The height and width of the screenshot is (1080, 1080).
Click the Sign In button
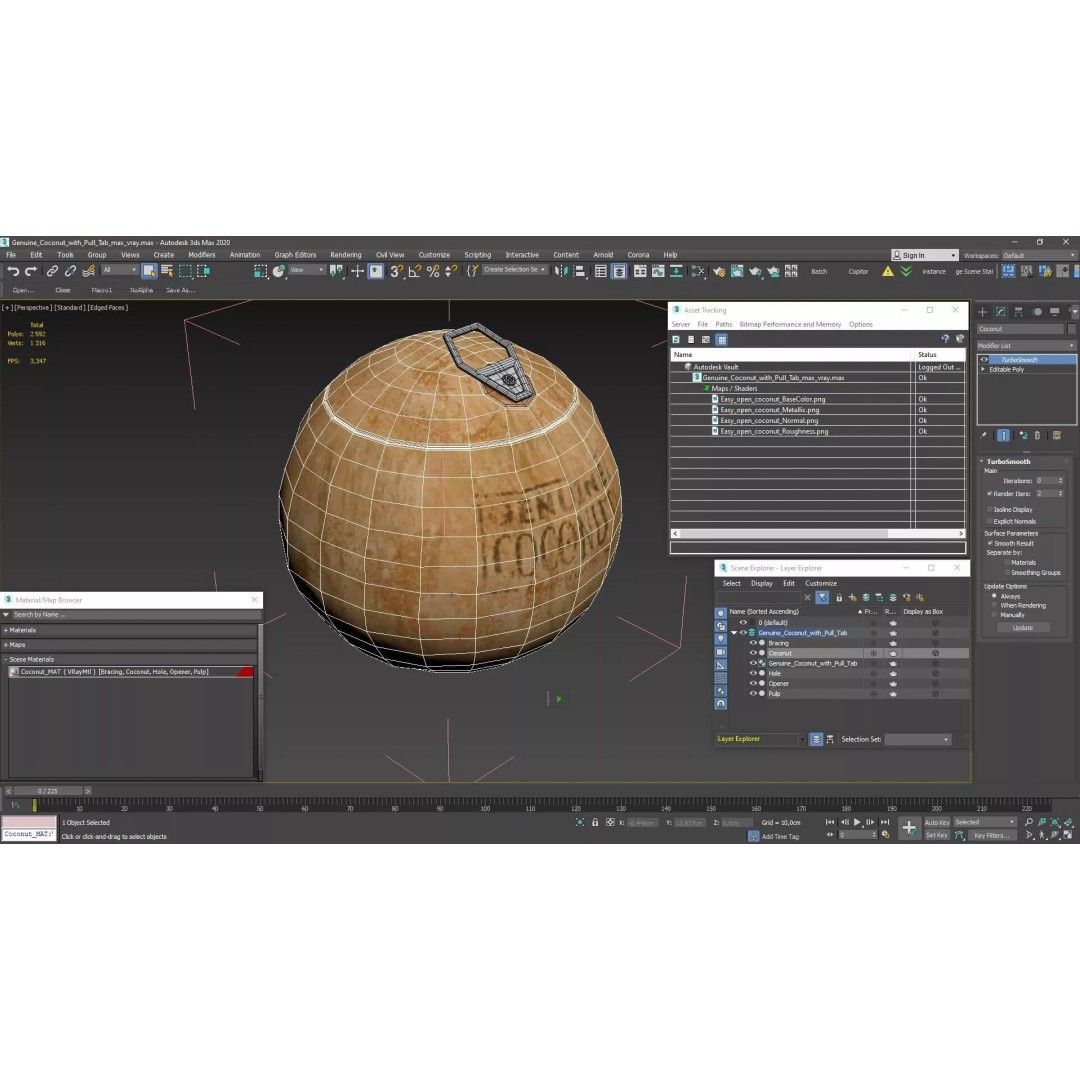[x=924, y=255]
